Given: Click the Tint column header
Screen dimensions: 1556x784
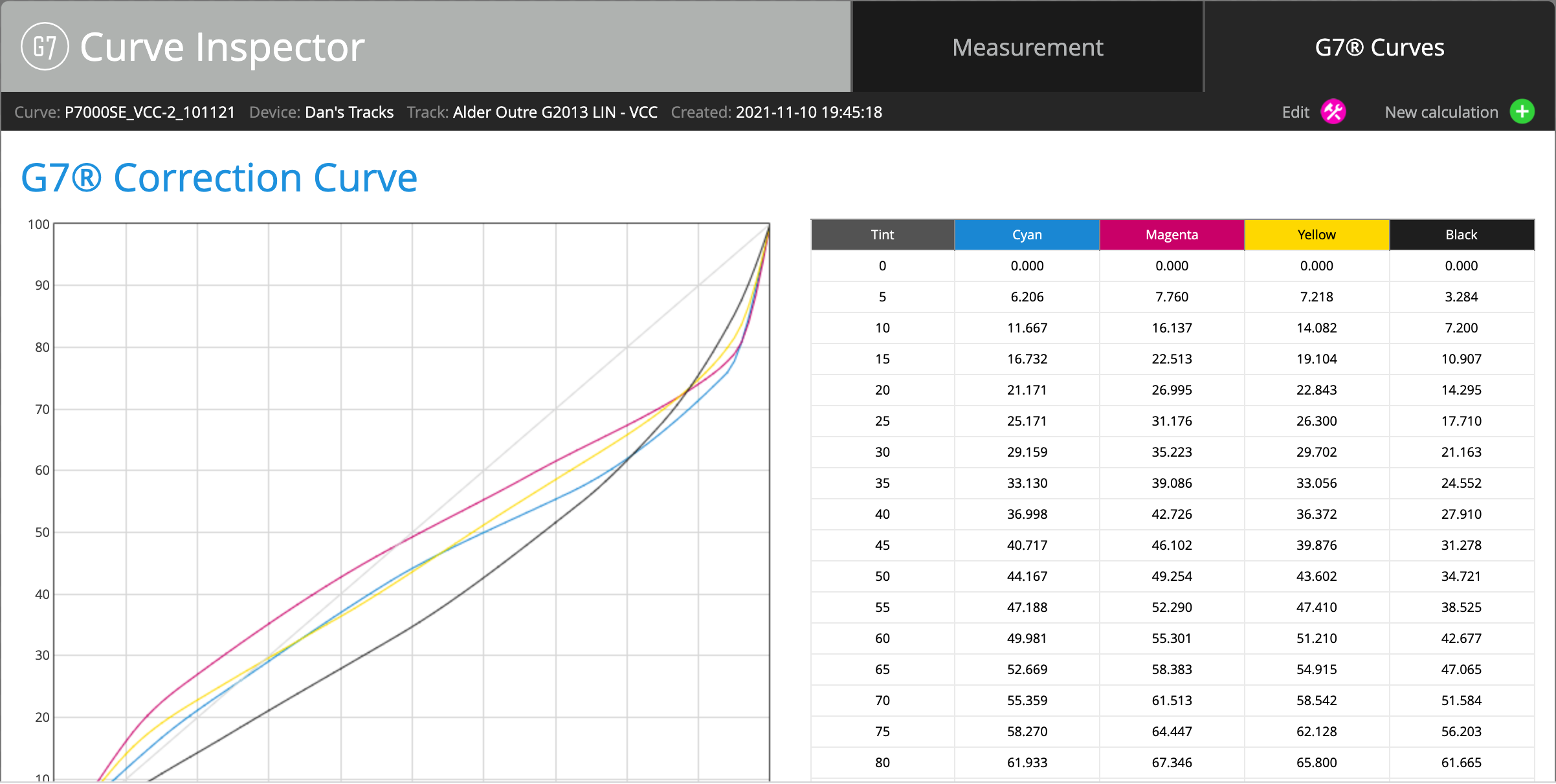Looking at the screenshot, I should tap(882, 235).
